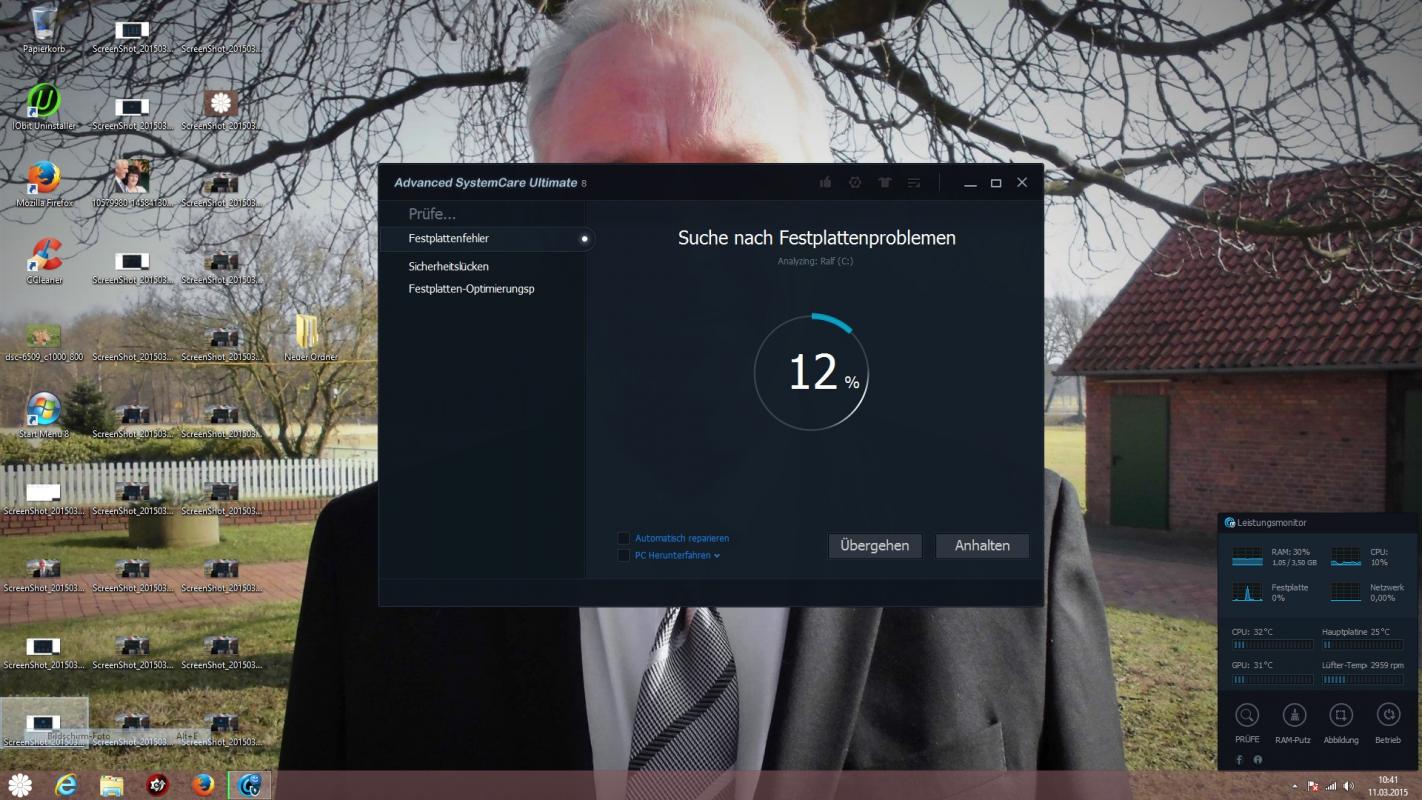Screen dimensions: 1422x800
Task: Select CCleaner desktop shortcut
Action: (x=44, y=261)
